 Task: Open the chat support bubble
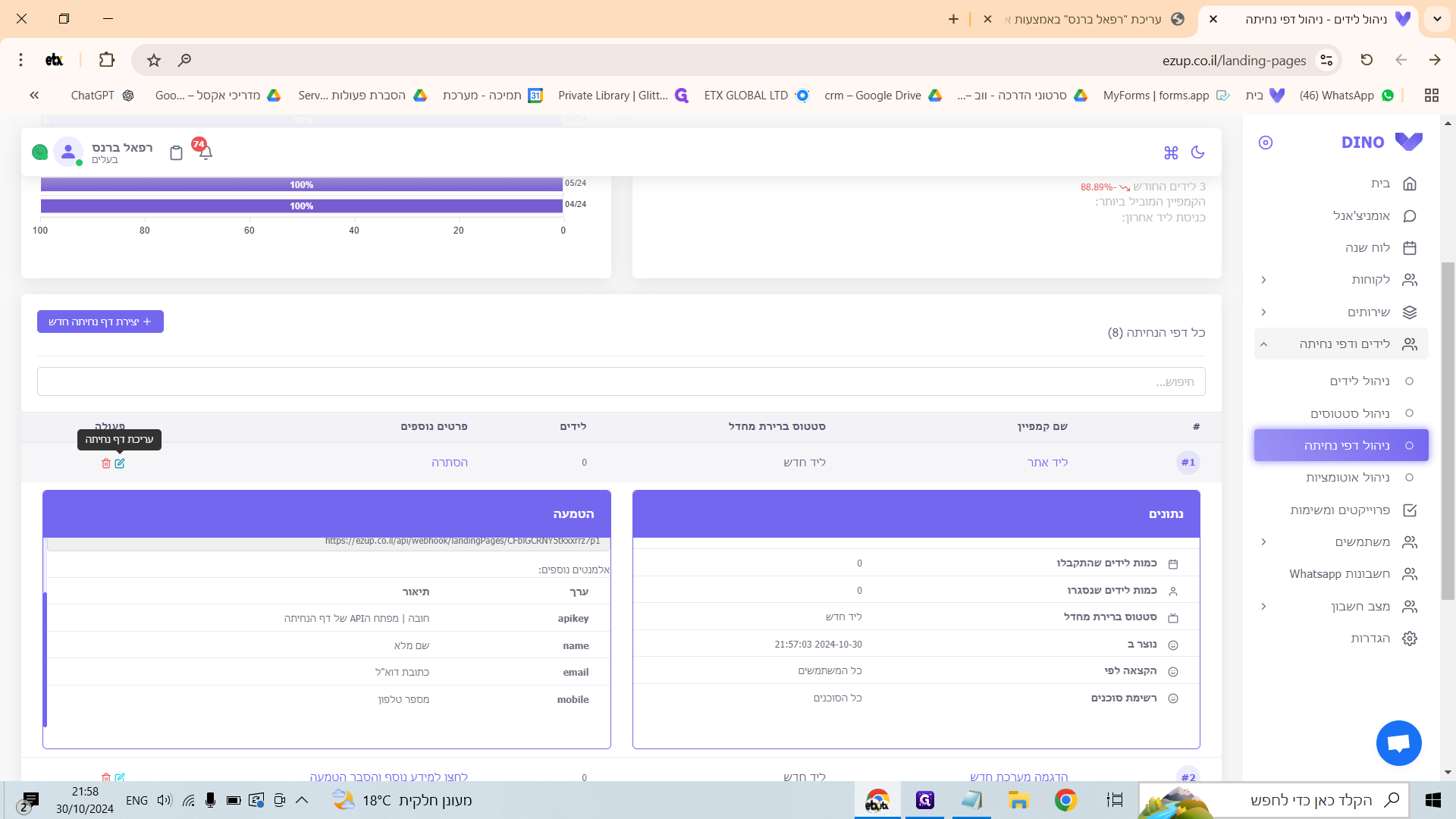[1399, 743]
